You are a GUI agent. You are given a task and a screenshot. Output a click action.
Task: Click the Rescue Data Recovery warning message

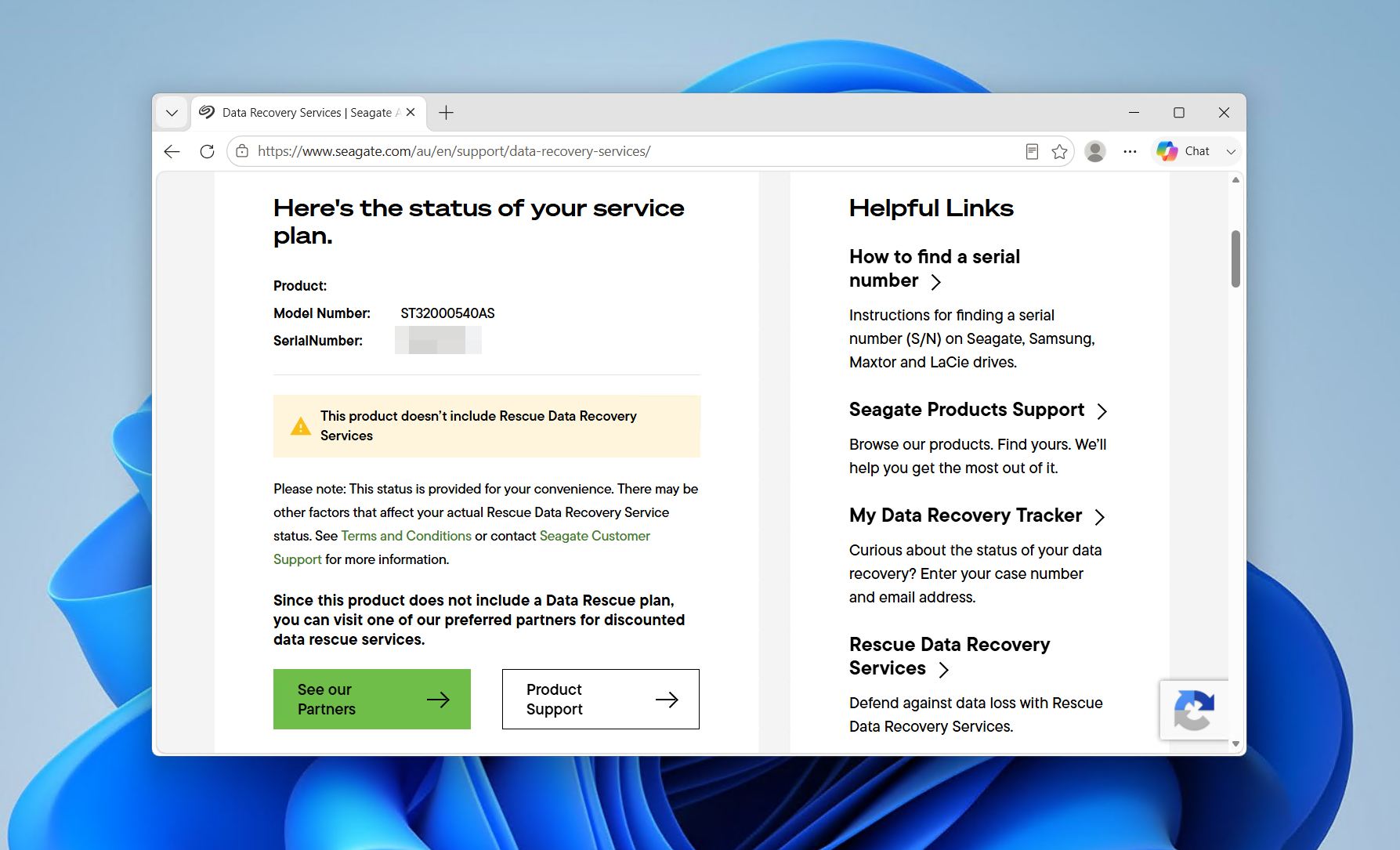point(487,426)
